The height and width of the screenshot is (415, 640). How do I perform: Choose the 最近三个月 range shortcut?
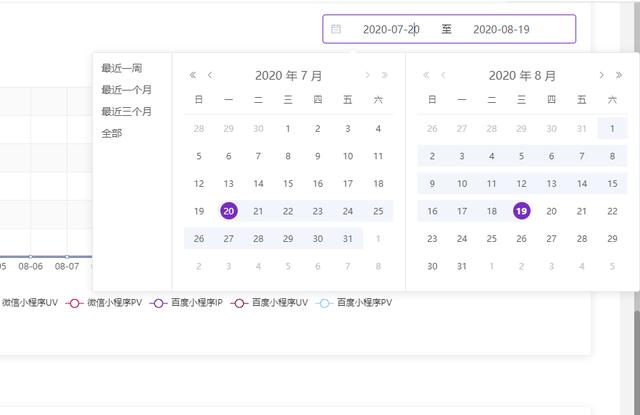[127, 111]
